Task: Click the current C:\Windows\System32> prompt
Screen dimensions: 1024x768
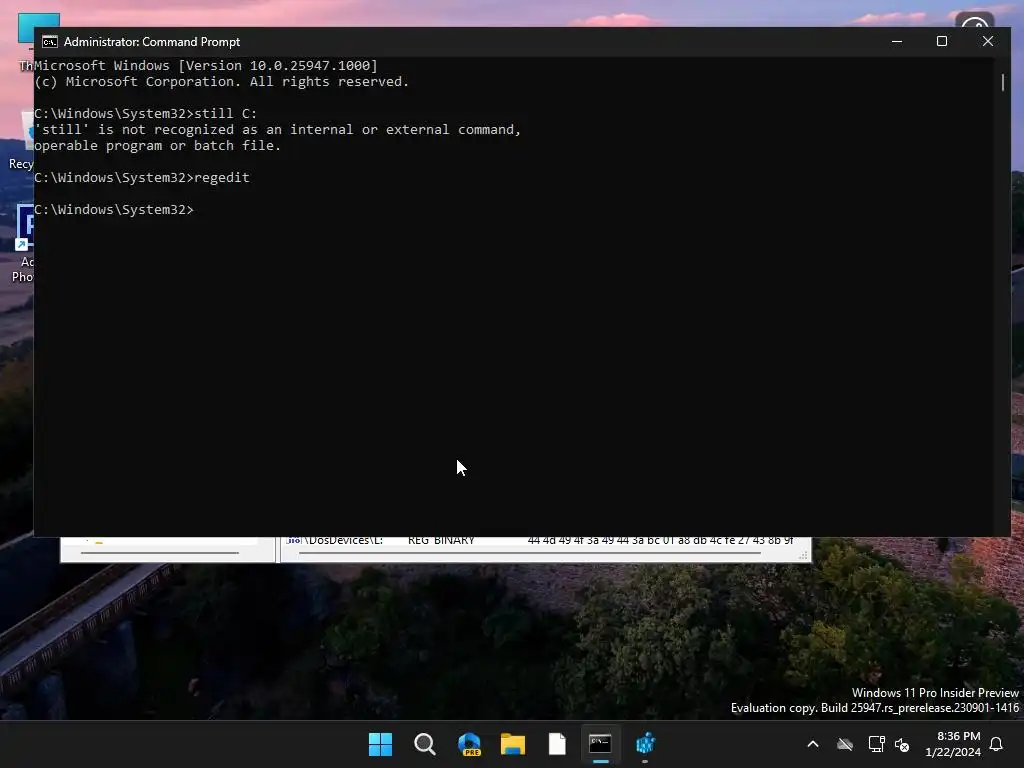Action: 114,210
